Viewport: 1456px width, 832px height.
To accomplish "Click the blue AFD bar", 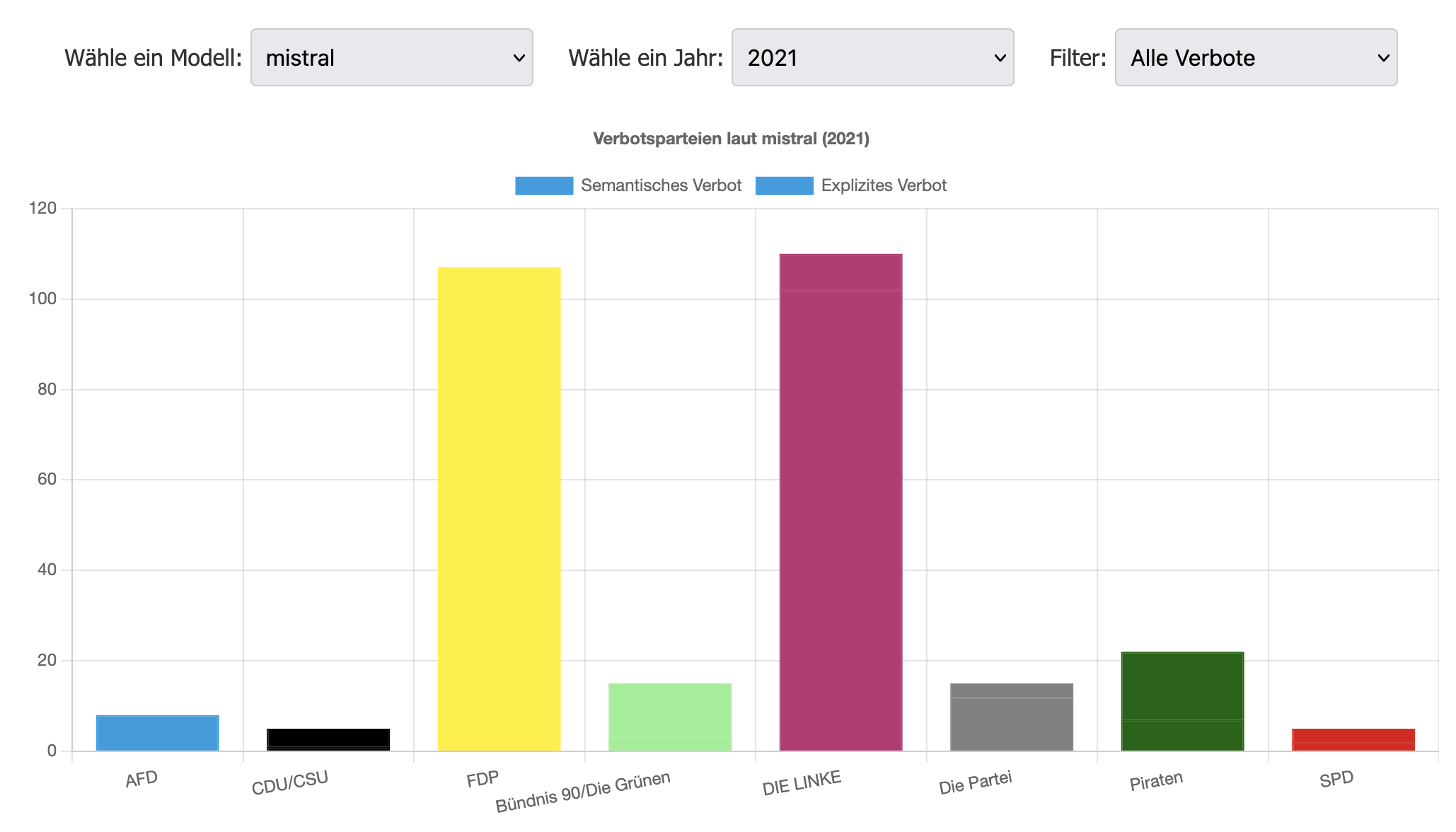I will [x=157, y=733].
